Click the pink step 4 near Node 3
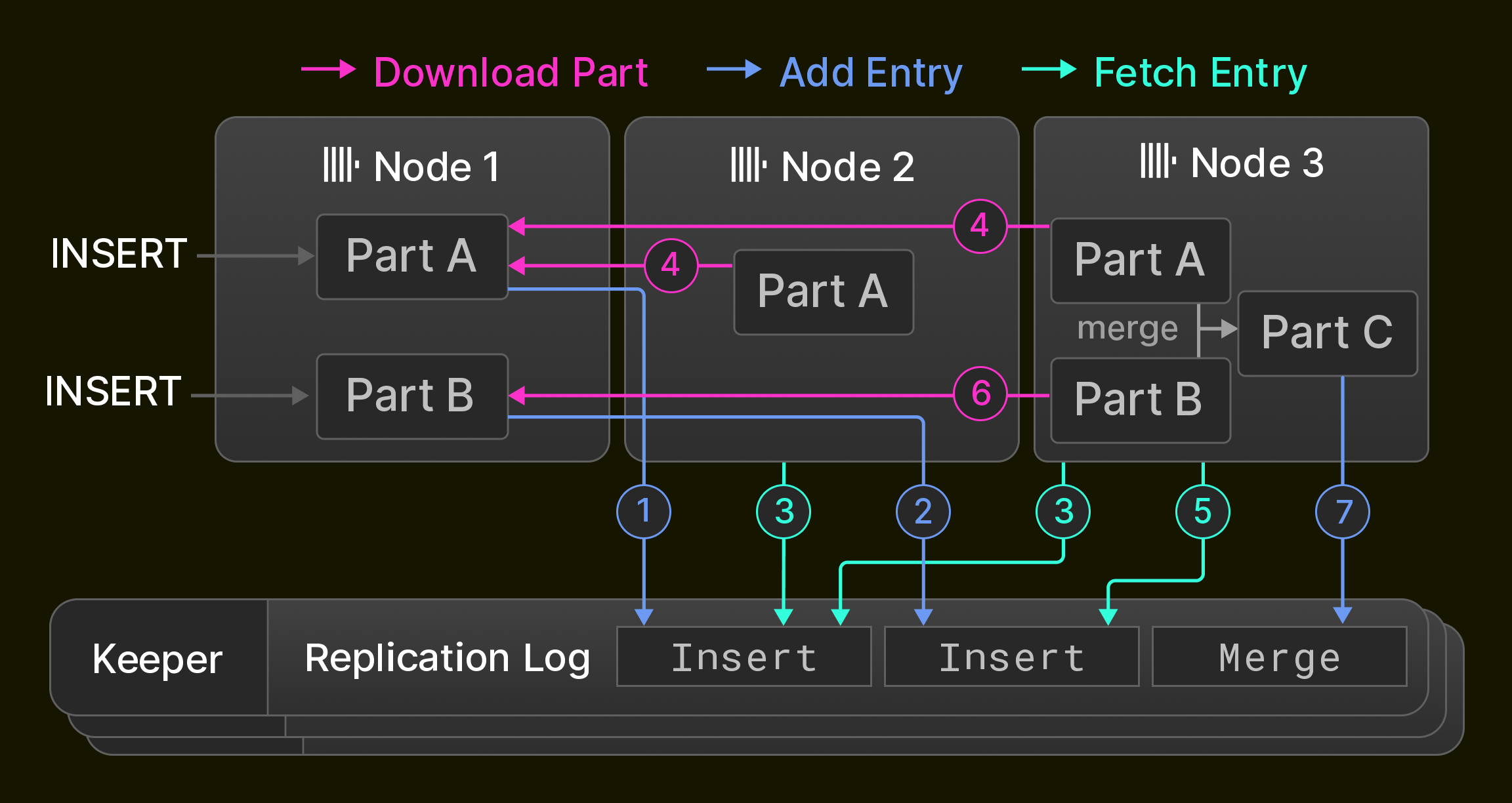 pyautogui.click(x=980, y=226)
